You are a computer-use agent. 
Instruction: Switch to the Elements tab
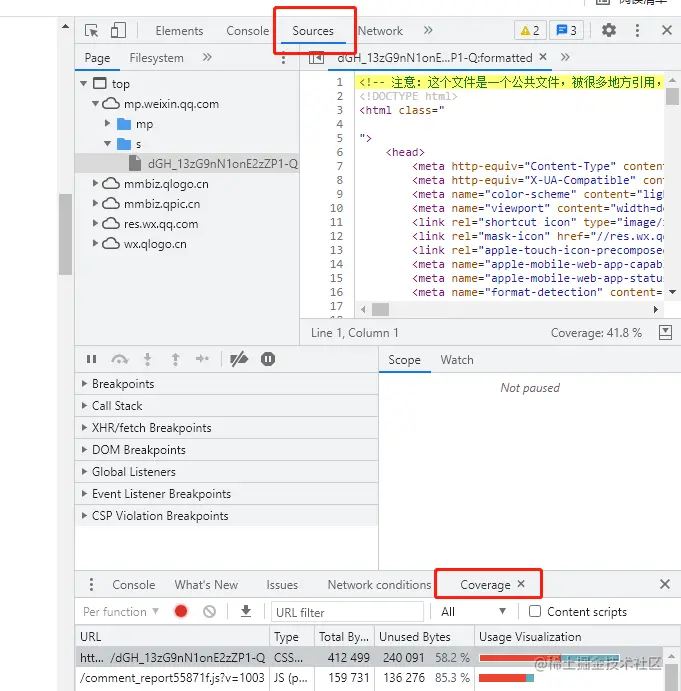pyautogui.click(x=179, y=31)
